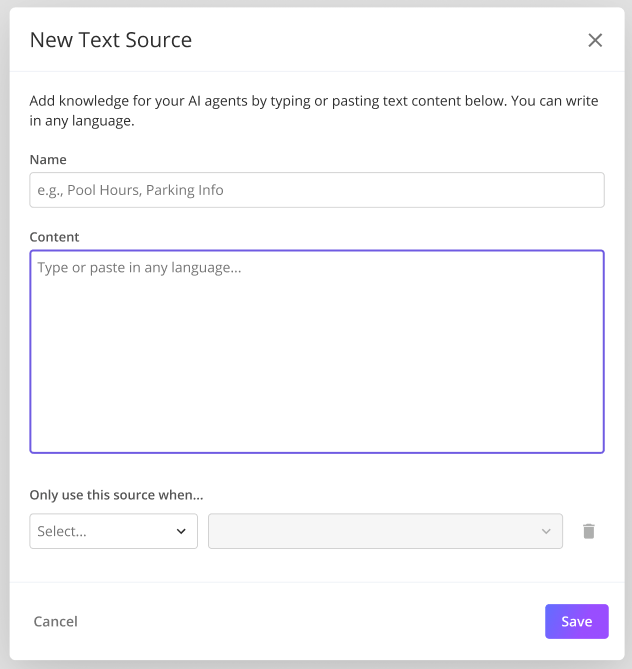The width and height of the screenshot is (632, 669).
Task: Open the Select... condition dropdown
Action: tap(113, 531)
